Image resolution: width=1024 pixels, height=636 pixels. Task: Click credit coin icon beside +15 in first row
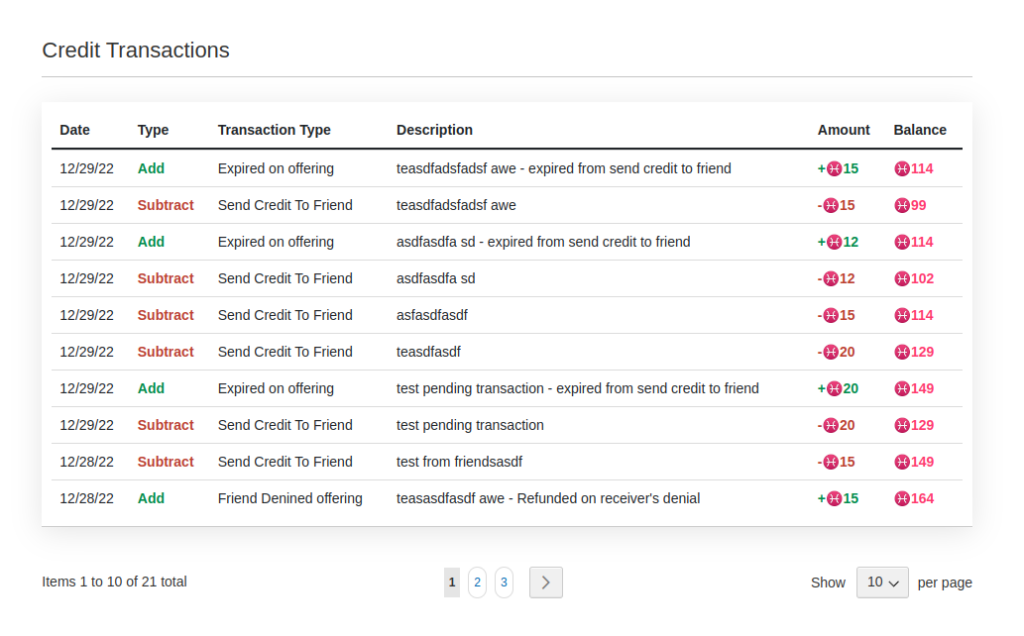tap(834, 169)
